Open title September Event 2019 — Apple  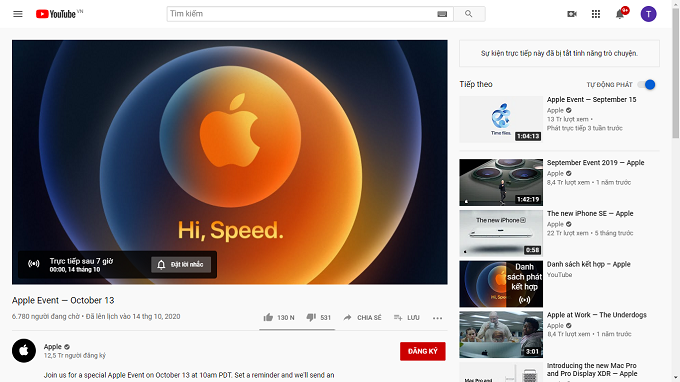tap(595, 163)
